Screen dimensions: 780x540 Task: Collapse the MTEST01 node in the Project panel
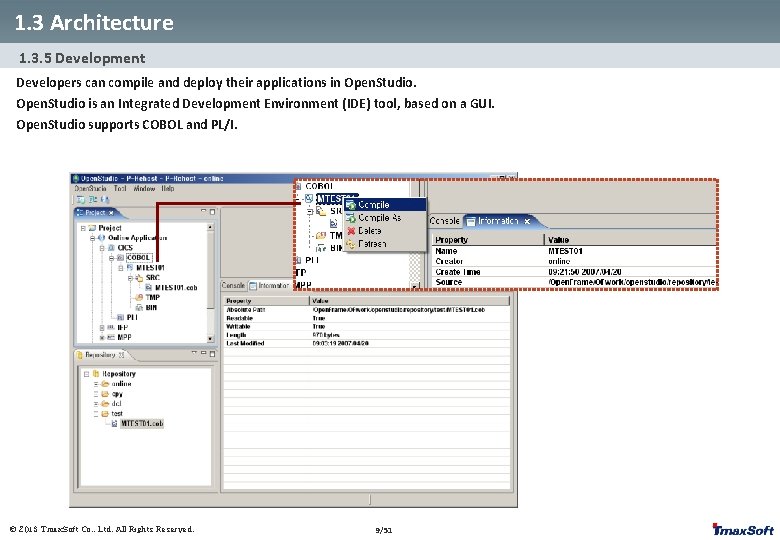(121, 268)
